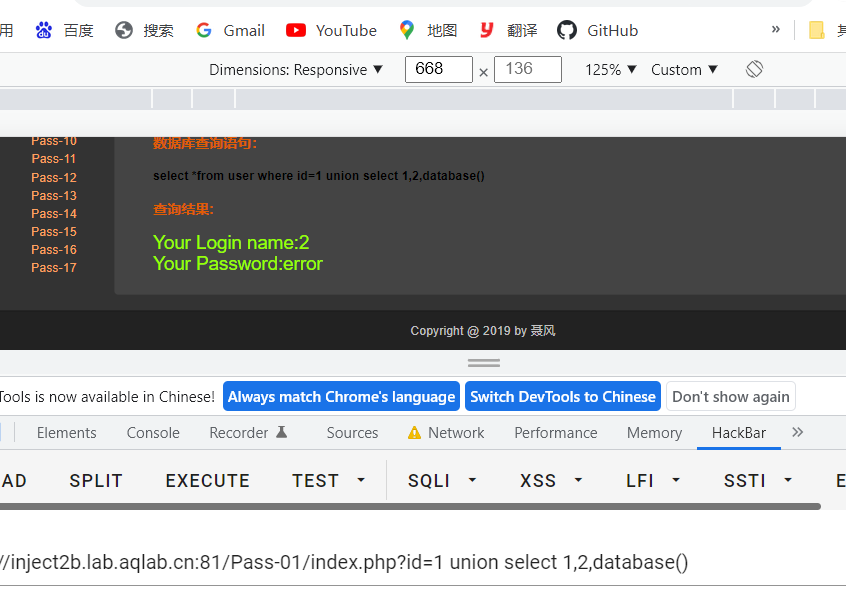The image size is (846, 592).
Task: Click the HackBar URL input field
Action: click(400, 562)
